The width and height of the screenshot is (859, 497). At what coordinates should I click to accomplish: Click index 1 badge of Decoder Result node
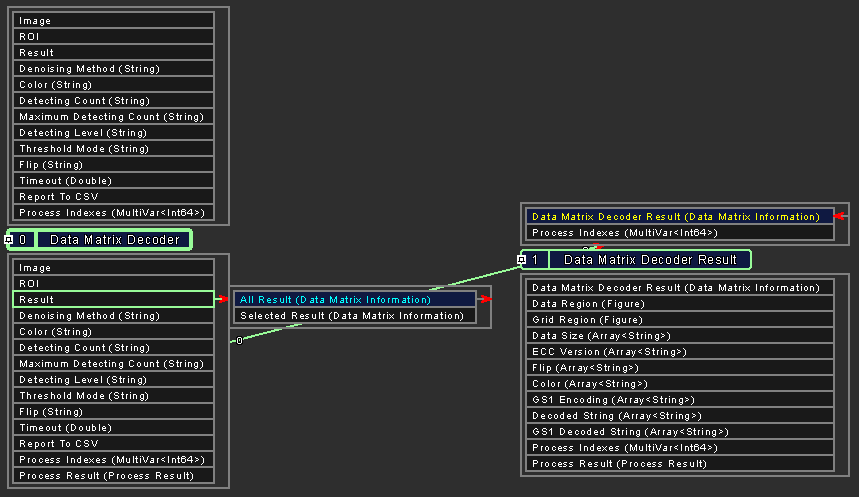pyautogui.click(x=535, y=260)
